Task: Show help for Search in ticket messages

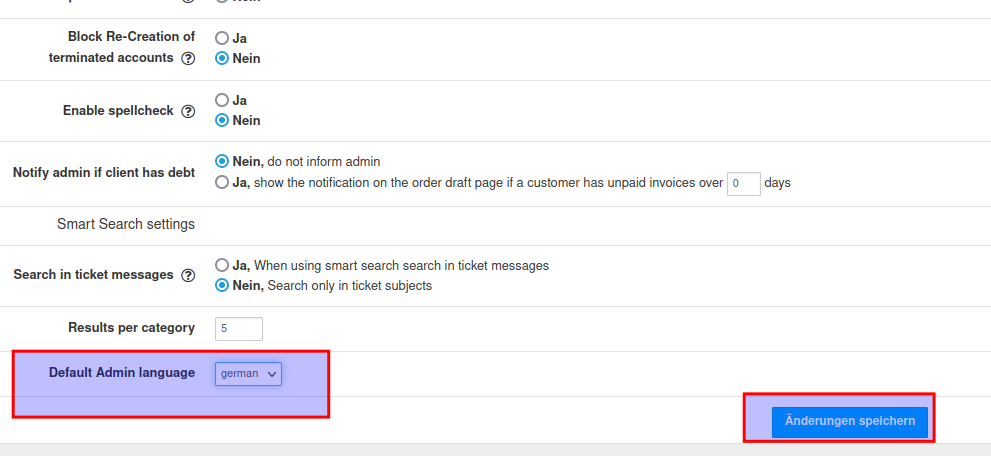Action: [x=188, y=275]
